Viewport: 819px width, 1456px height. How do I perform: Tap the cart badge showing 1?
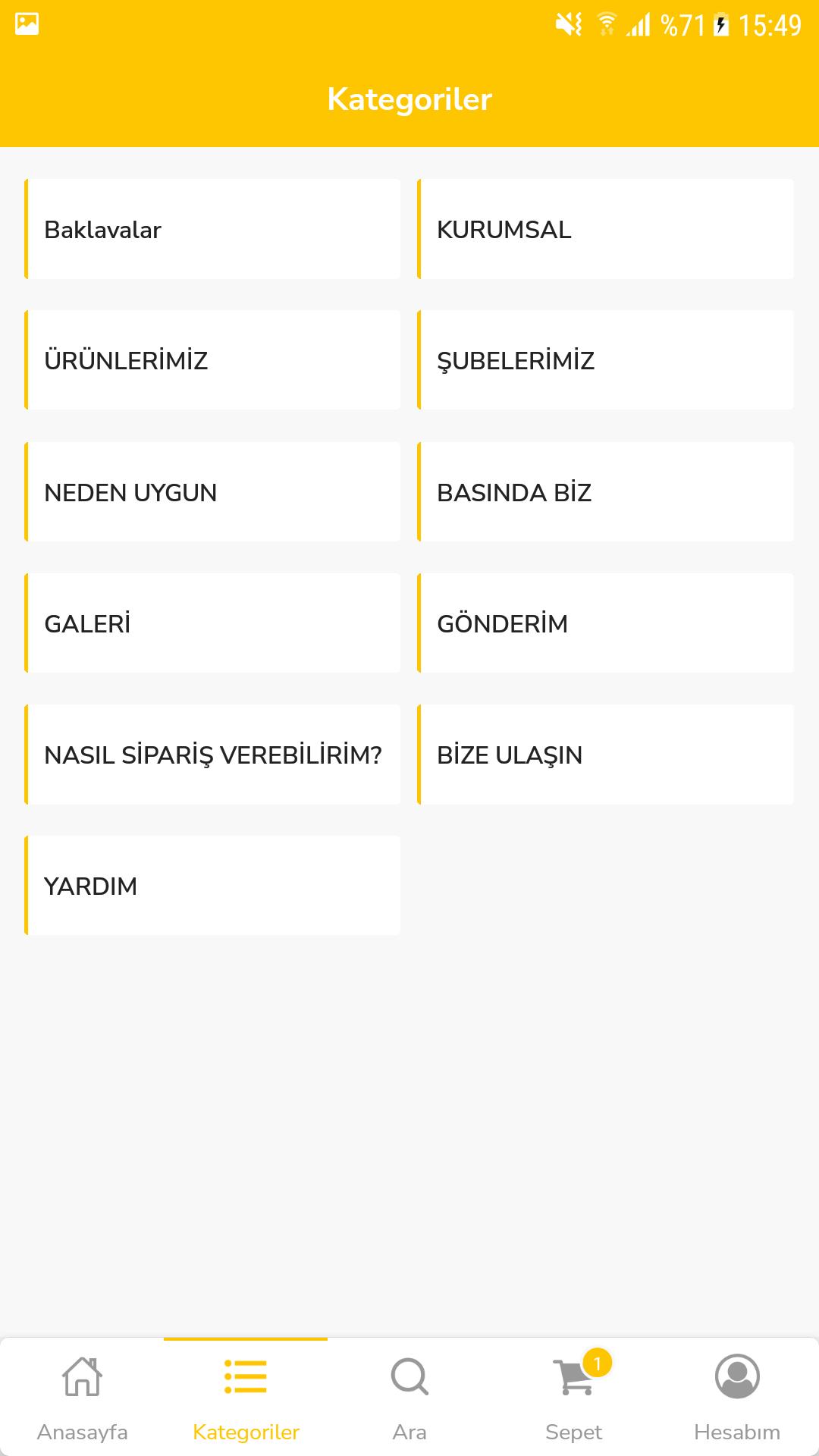tap(598, 1363)
